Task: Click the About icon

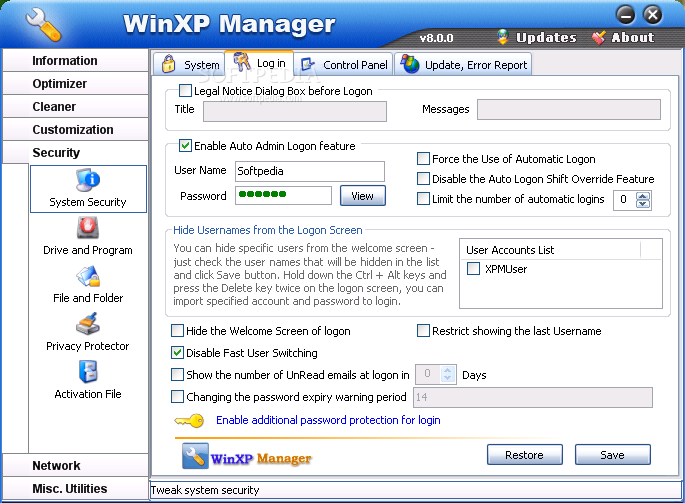Action: [599, 38]
